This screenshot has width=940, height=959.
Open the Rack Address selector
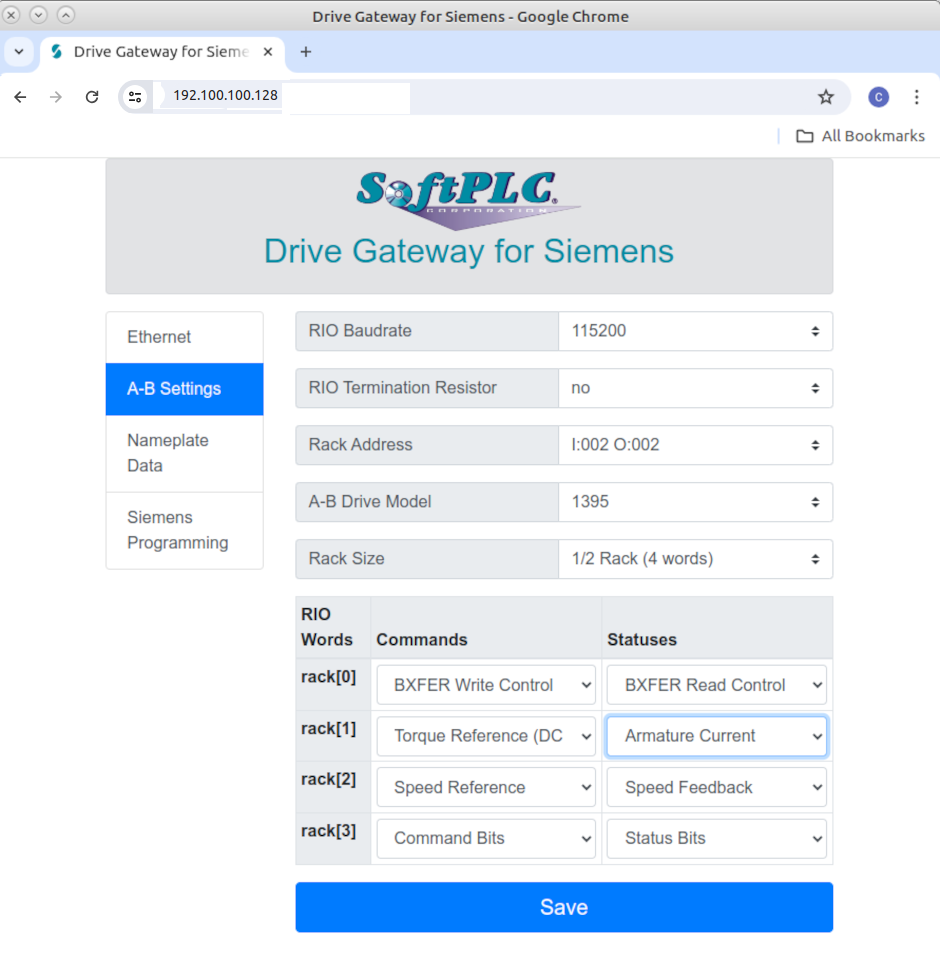[x=695, y=445]
